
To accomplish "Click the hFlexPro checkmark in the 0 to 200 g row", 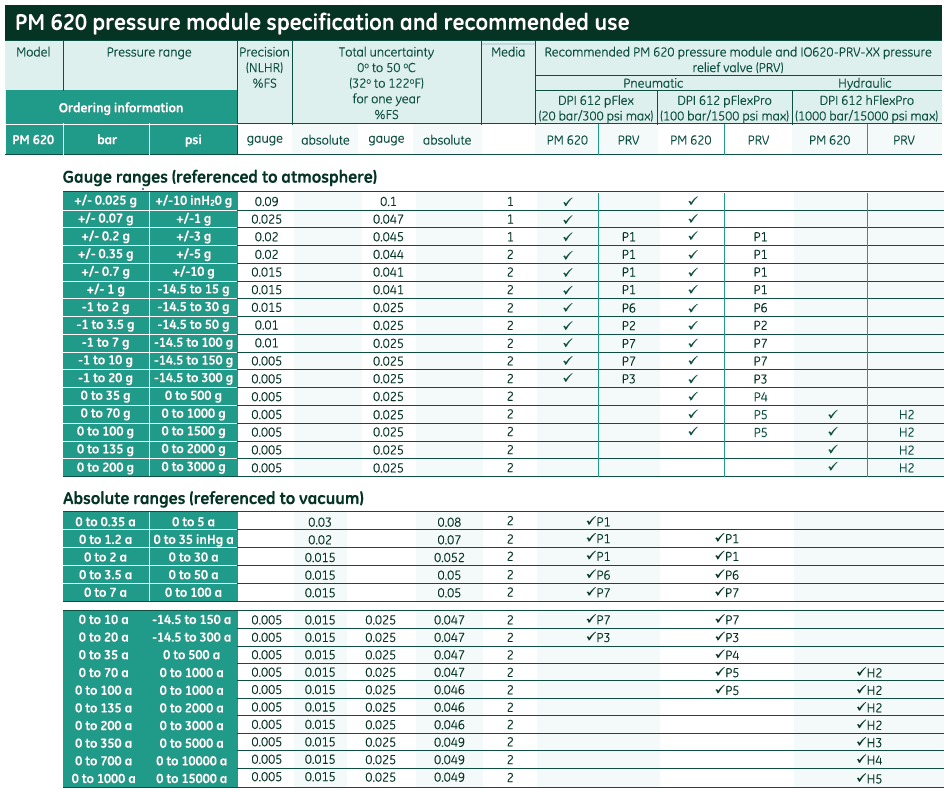I will 833,467.
